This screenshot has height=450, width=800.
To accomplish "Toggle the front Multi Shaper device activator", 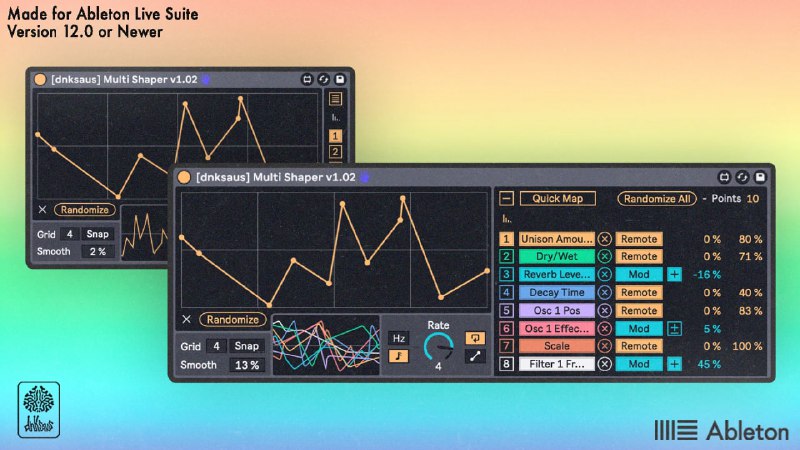I will tap(184, 177).
